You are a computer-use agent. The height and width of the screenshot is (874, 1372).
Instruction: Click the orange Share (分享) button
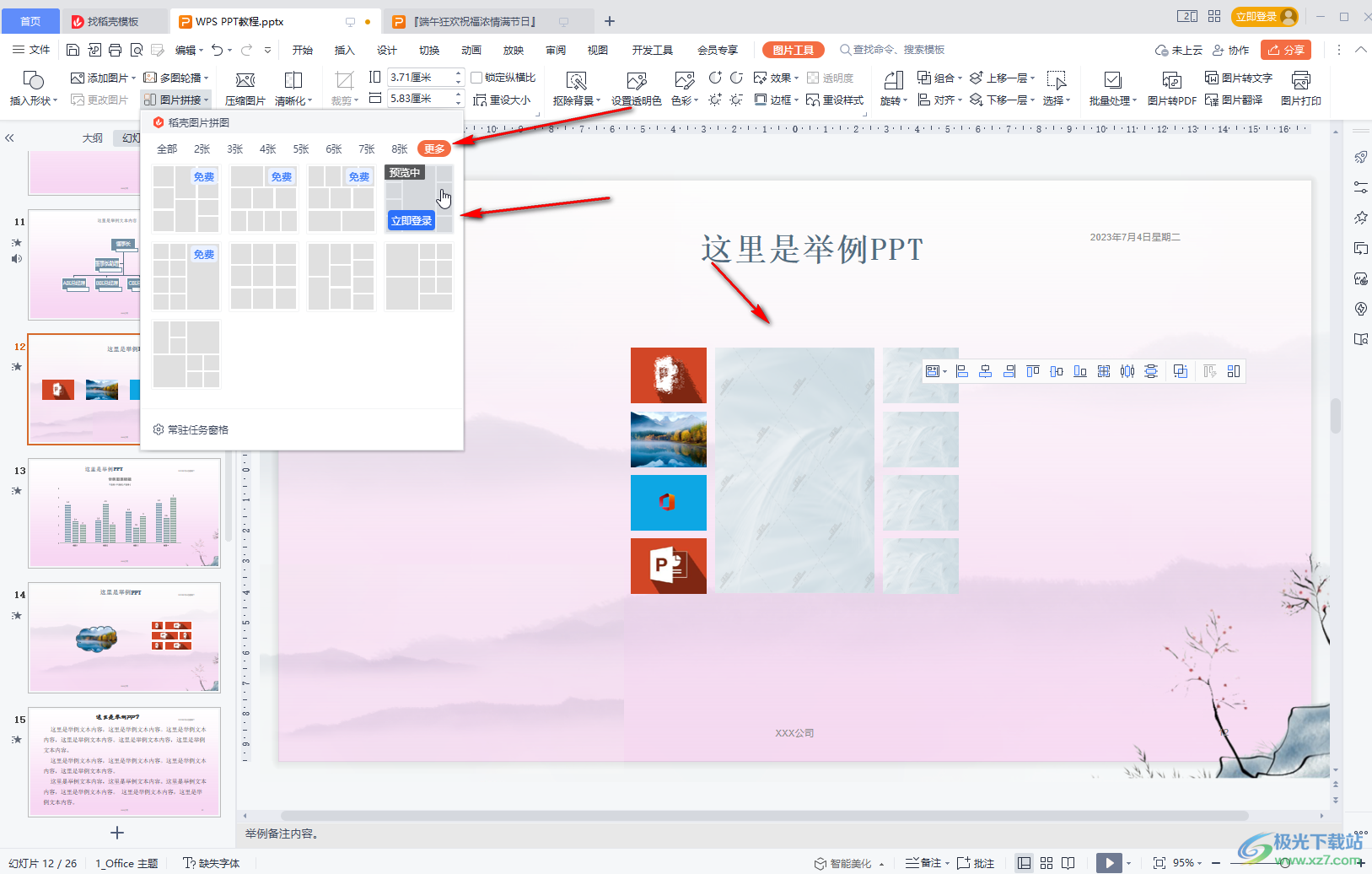[1286, 50]
